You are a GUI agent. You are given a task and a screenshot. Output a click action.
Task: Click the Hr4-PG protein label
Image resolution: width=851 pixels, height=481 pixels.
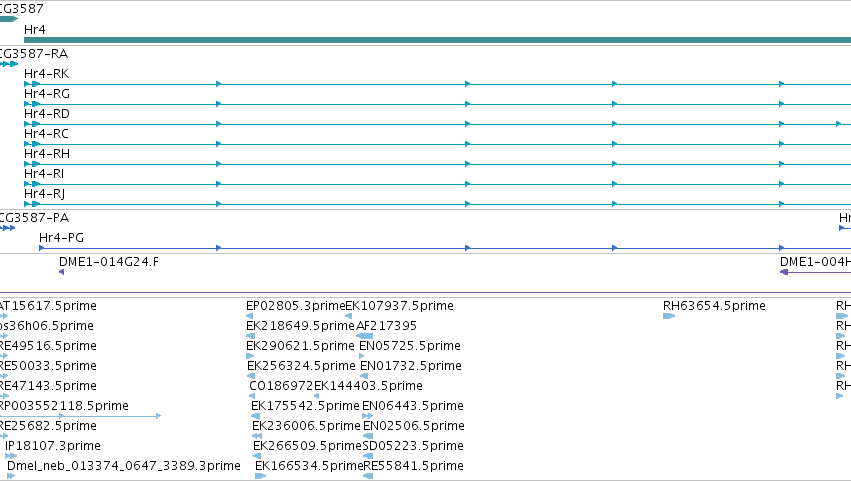coord(61,238)
